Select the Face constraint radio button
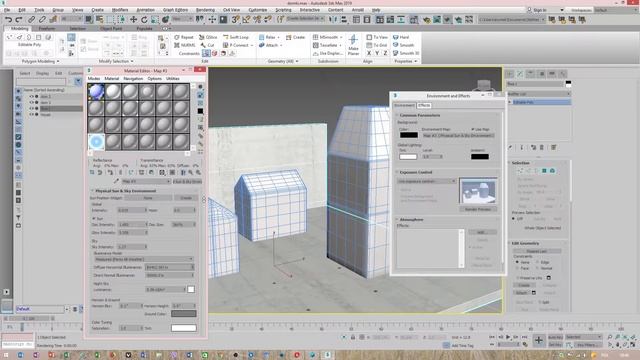 coord(517,268)
